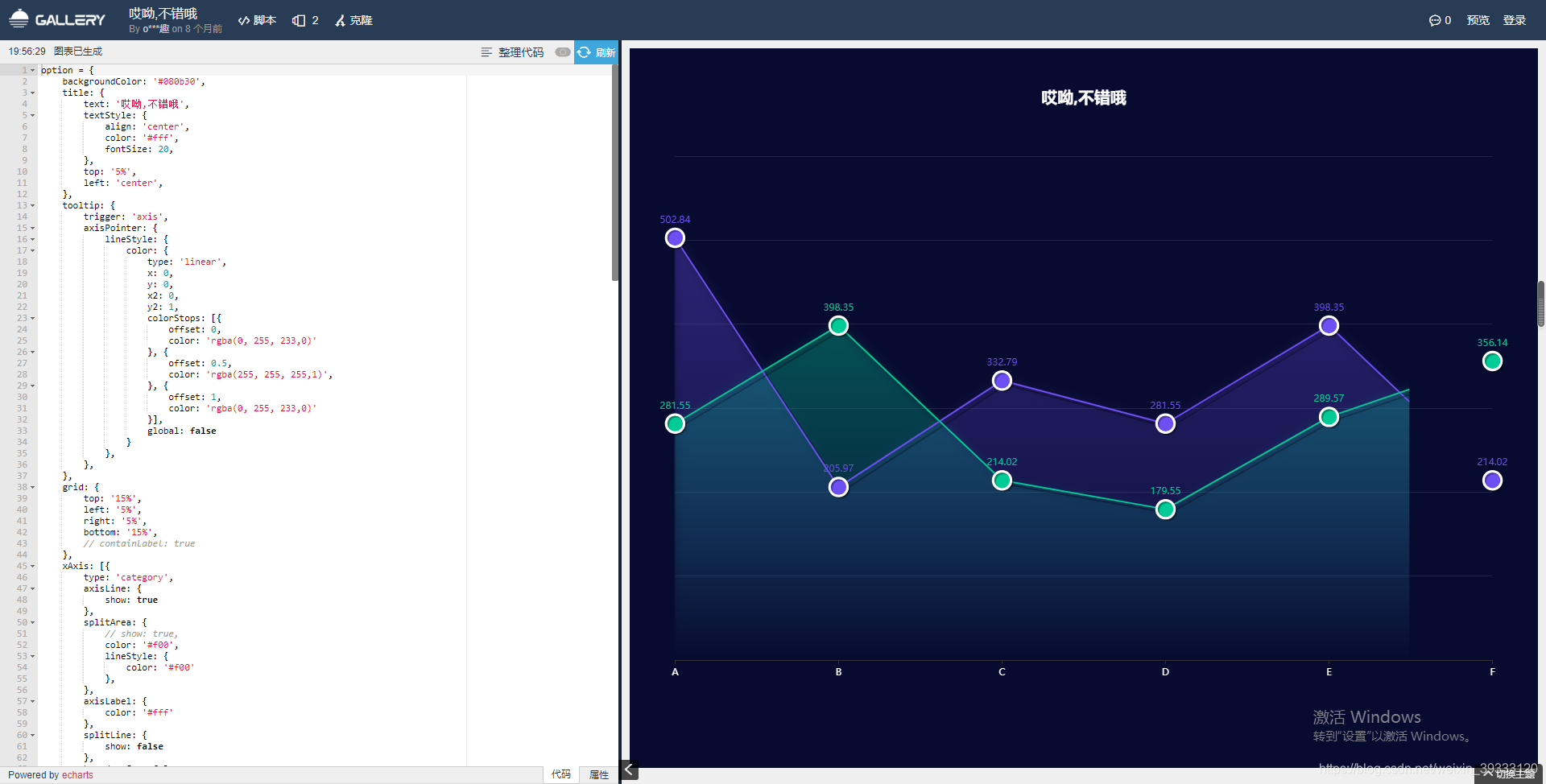Click the timestamp 19:56:29

click(x=27, y=52)
